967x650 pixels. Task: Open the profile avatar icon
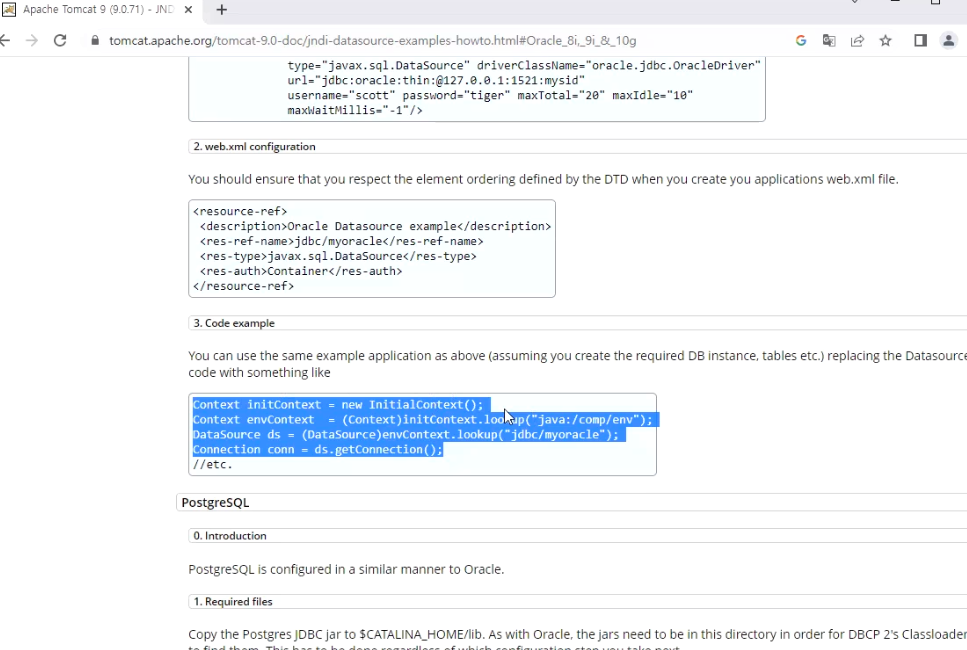click(948, 41)
